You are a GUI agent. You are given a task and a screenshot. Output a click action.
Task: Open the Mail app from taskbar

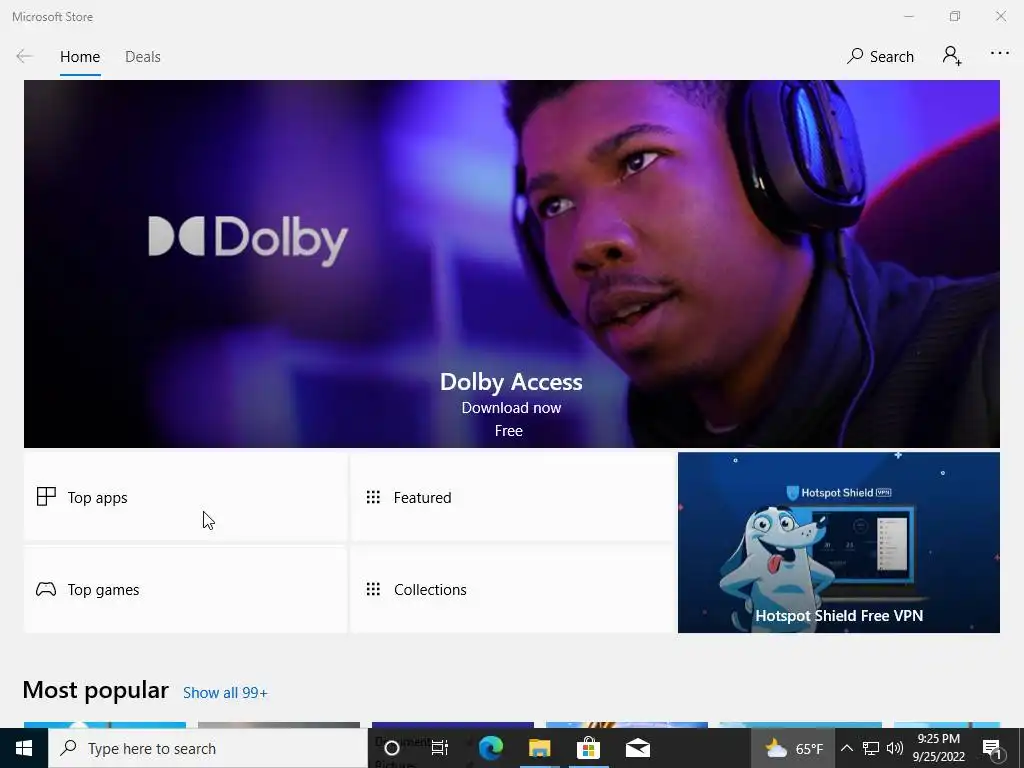637,748
